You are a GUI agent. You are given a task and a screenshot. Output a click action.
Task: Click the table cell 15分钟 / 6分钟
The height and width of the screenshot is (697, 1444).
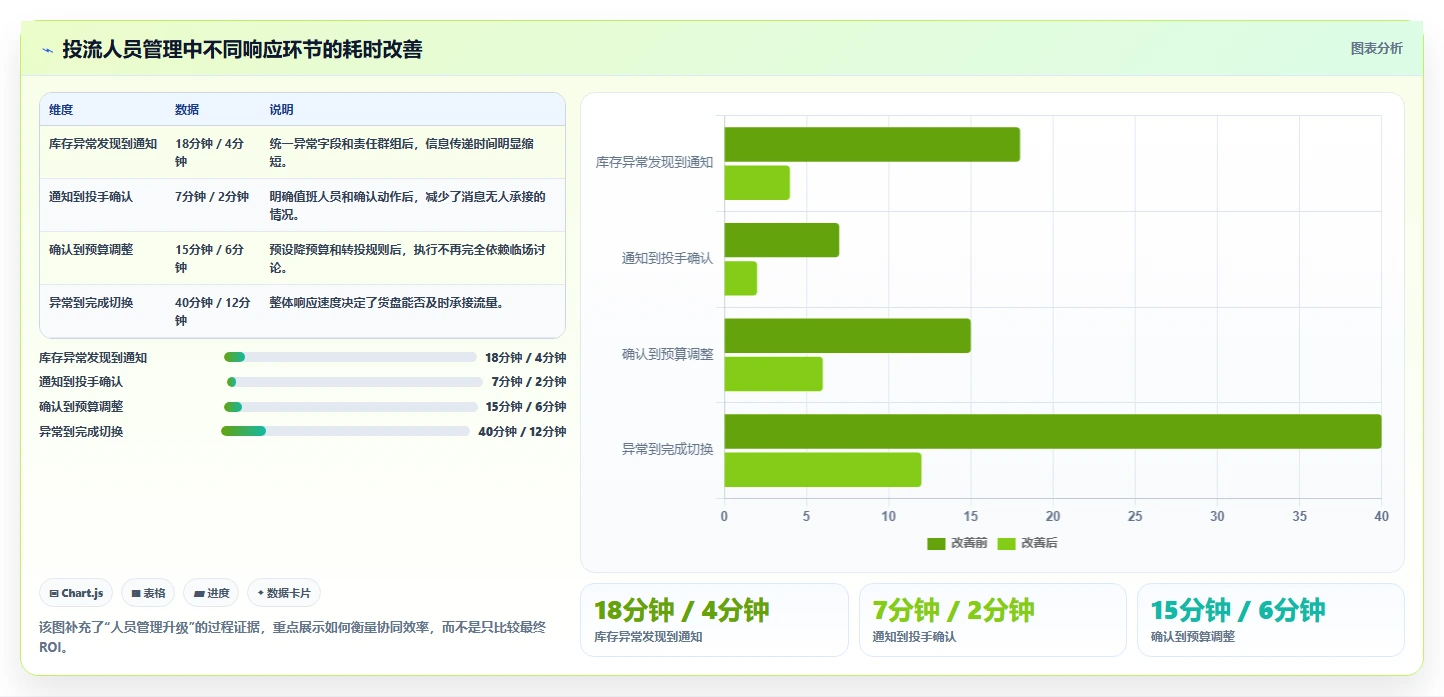[x=211, y=258]
